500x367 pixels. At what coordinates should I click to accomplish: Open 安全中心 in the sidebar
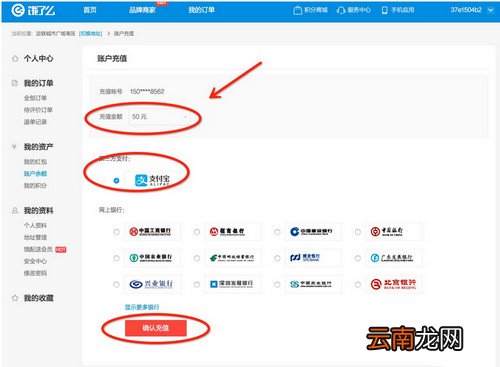35,261
